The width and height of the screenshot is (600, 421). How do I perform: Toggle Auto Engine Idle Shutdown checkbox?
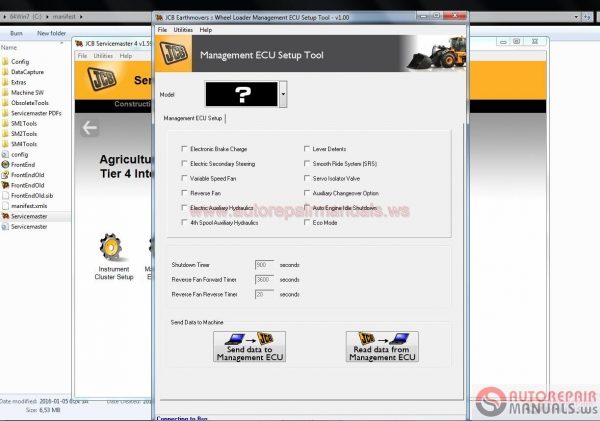(307, 207)
